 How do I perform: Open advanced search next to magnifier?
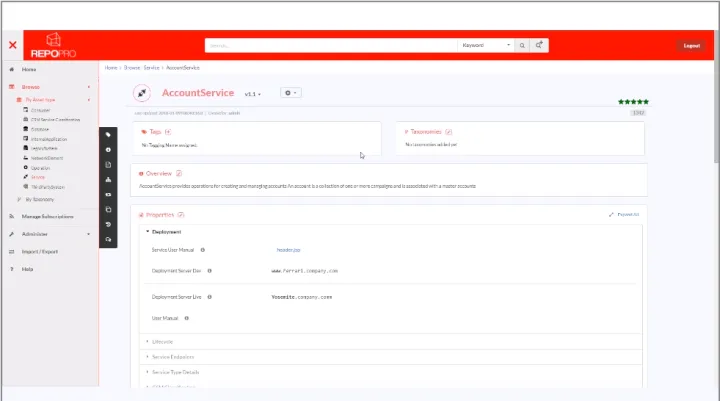540,45
